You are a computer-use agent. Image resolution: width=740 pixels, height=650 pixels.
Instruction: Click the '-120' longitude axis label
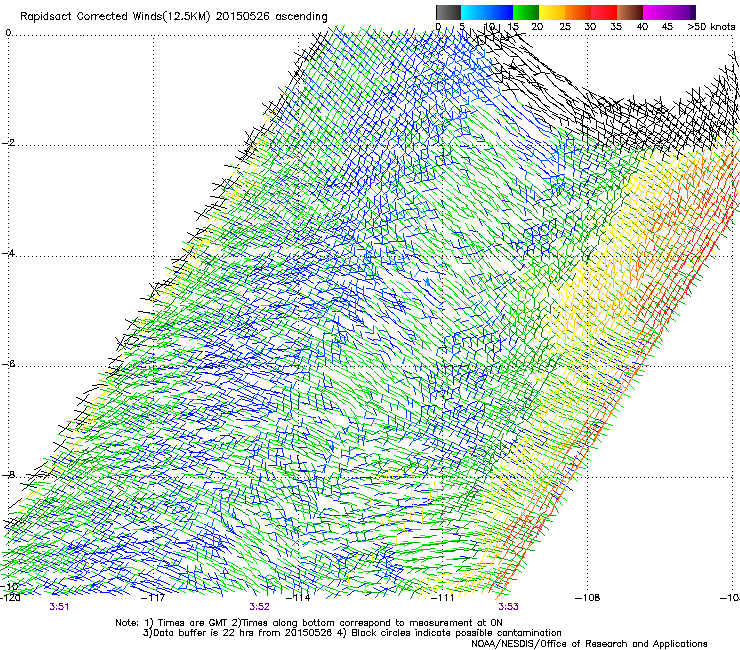click(x=10, y=598)
